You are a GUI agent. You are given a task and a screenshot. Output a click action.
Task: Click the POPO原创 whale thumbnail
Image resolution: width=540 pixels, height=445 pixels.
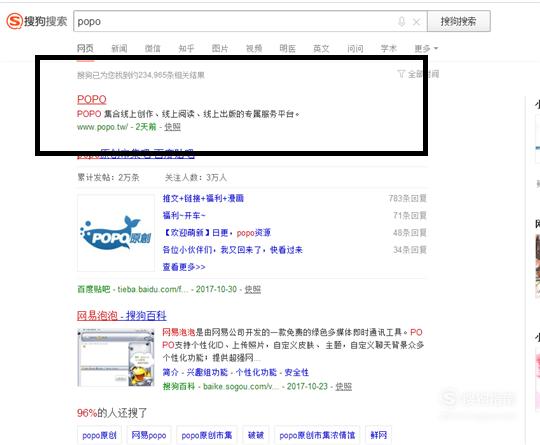(116, 233)
